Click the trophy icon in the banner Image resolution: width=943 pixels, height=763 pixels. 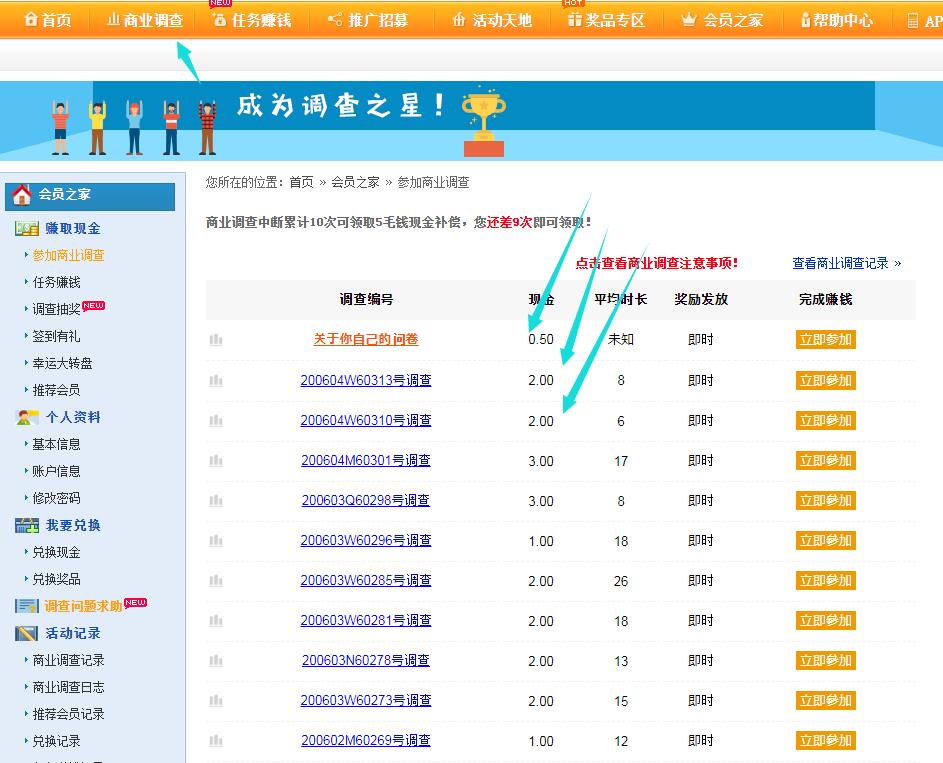483,122
